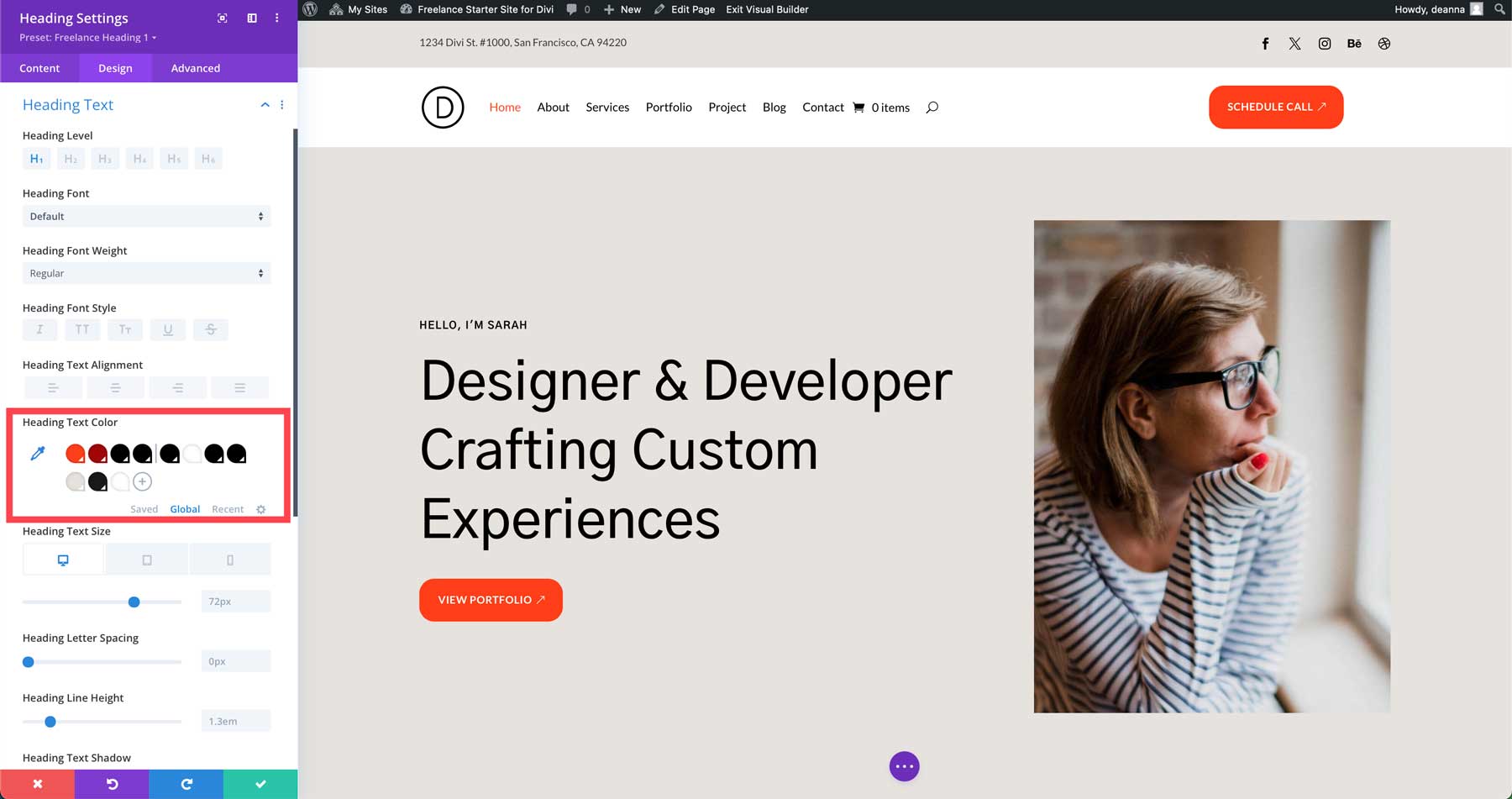This screenshot has height=799, width=1512.
Task: Switch heading text size to phone view
Action: coord(230,558)
